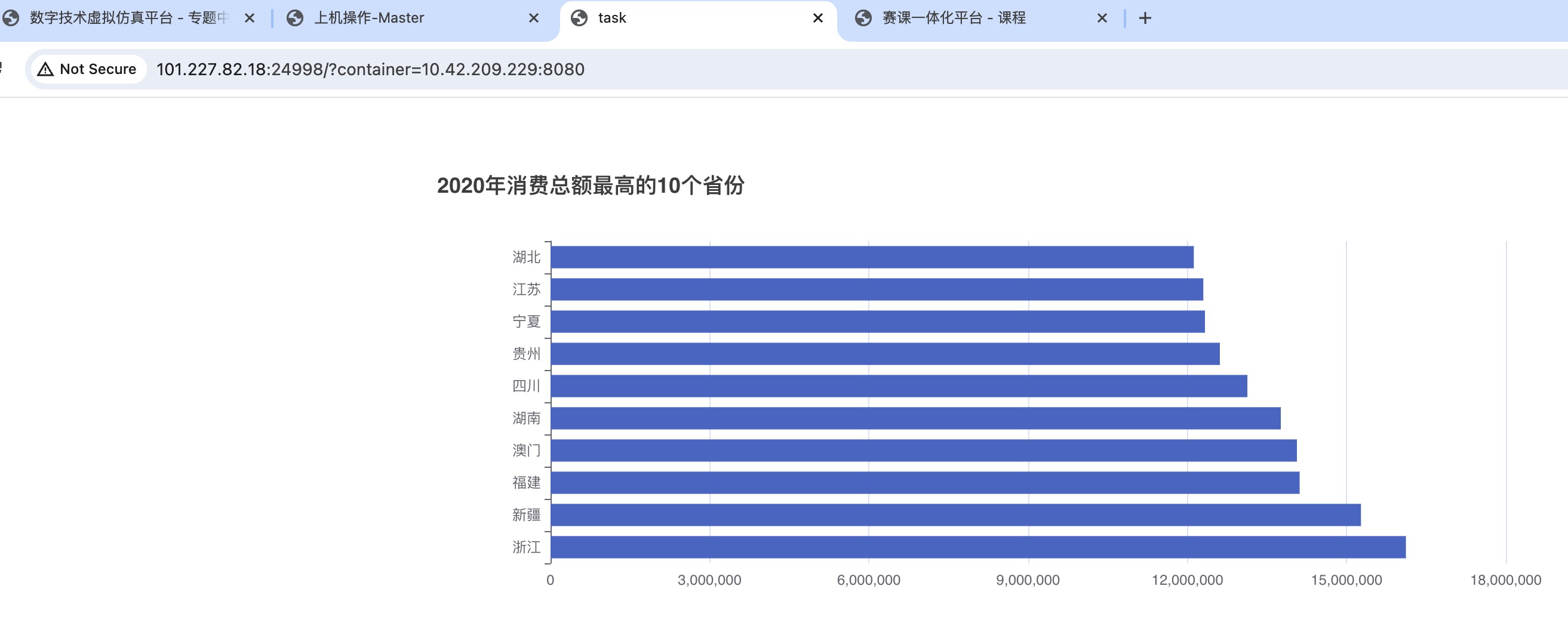Click the Not Secure site info button

coord(89,69)
